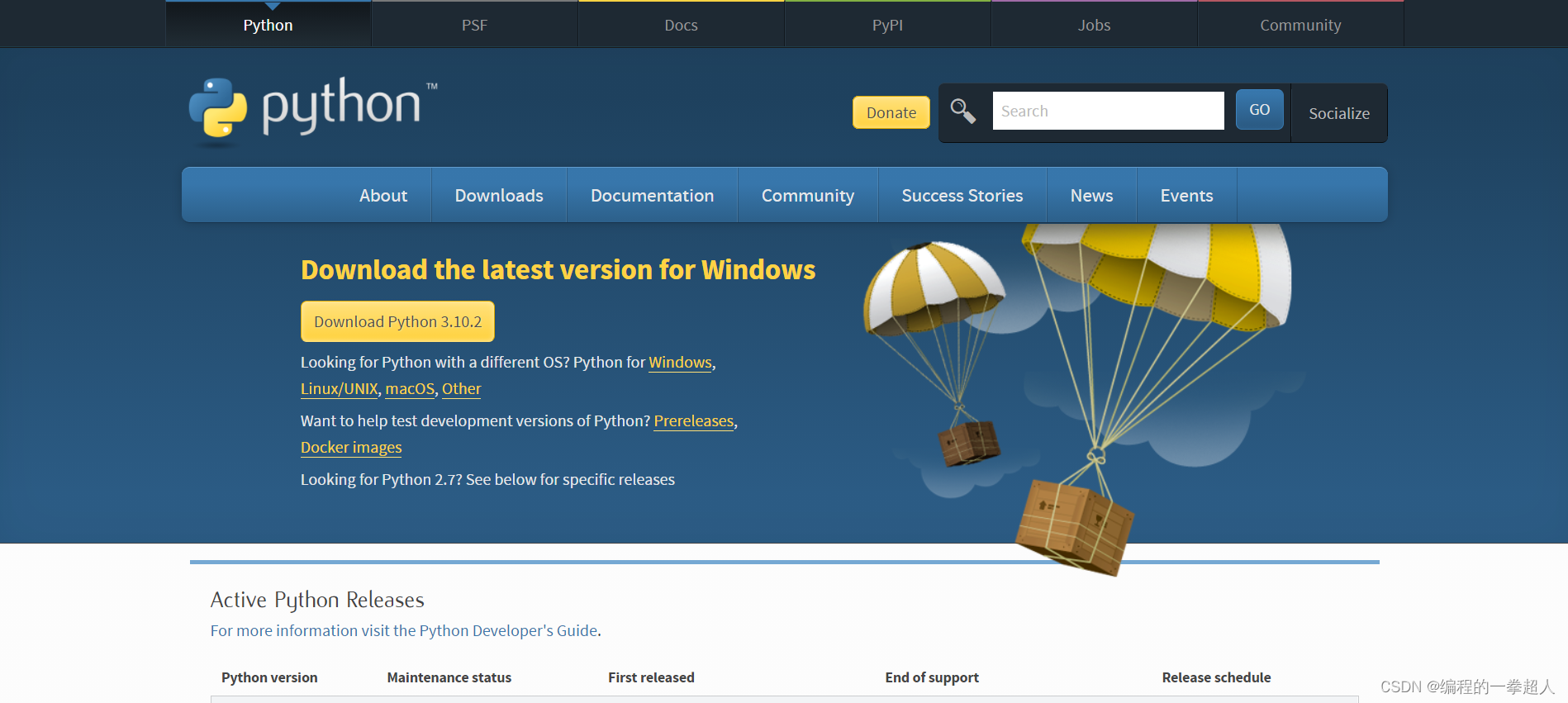
Task: Open the Docker images link
Action: [x=351, y=447]
